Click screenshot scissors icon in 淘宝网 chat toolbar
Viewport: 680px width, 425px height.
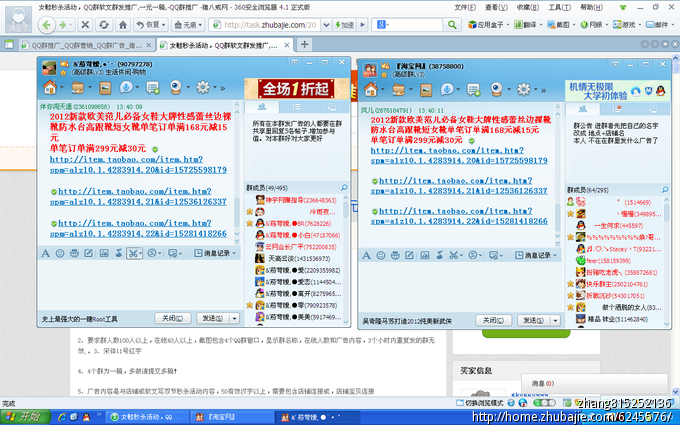(x=453, y=255)
